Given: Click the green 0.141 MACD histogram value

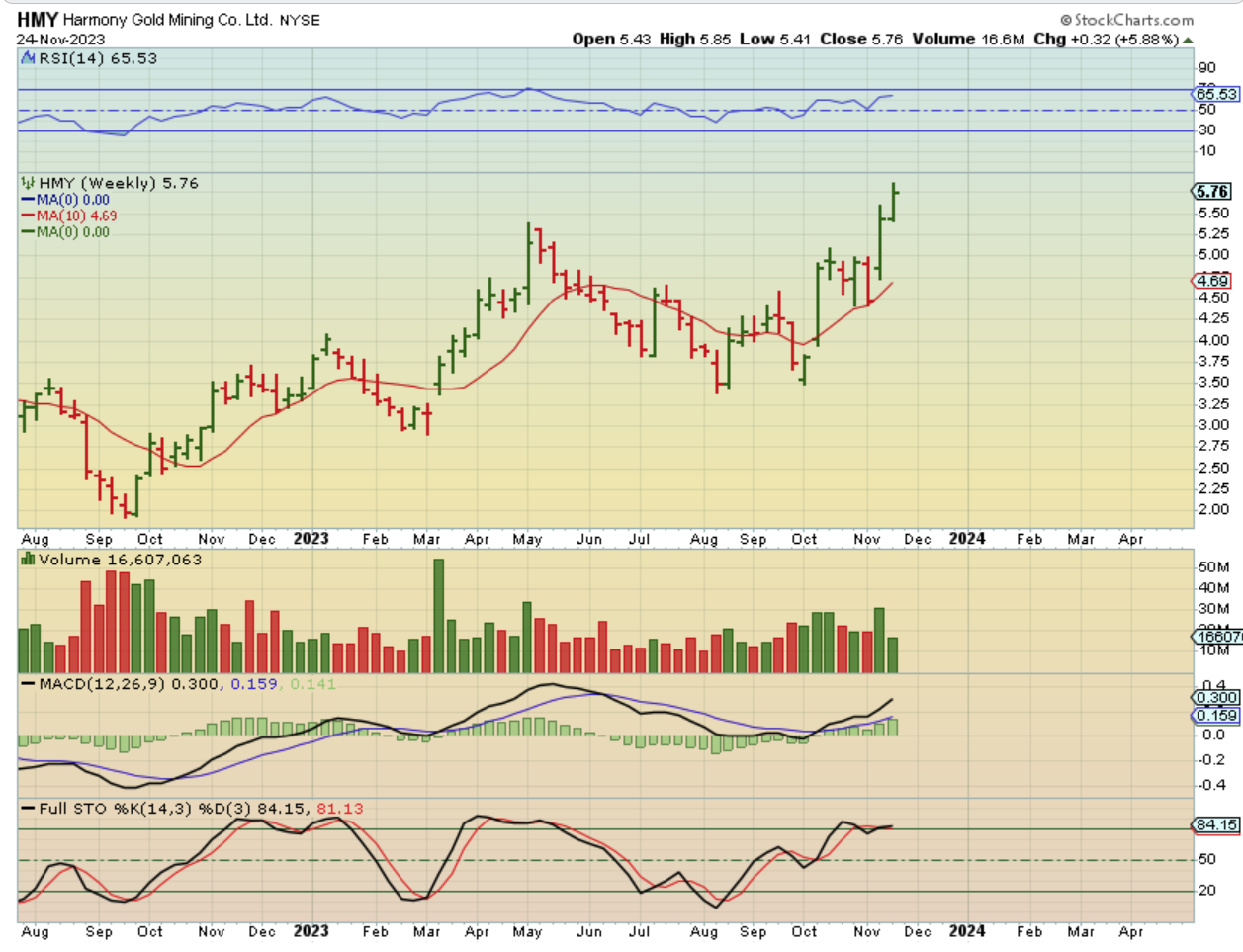Looking at the screenshot, I should (312, 684).
